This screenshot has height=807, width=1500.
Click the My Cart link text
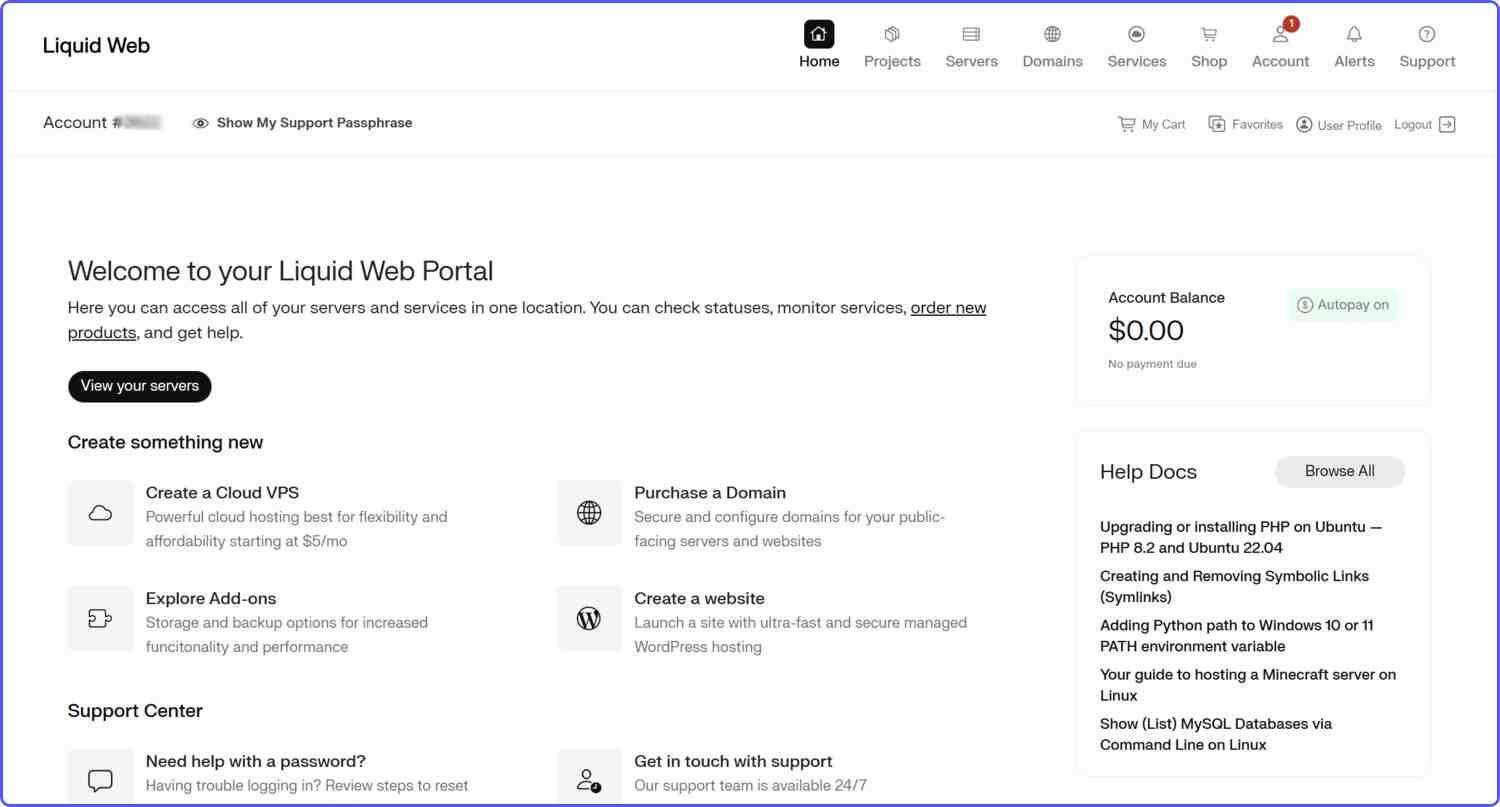click(x=1163, y=124)
